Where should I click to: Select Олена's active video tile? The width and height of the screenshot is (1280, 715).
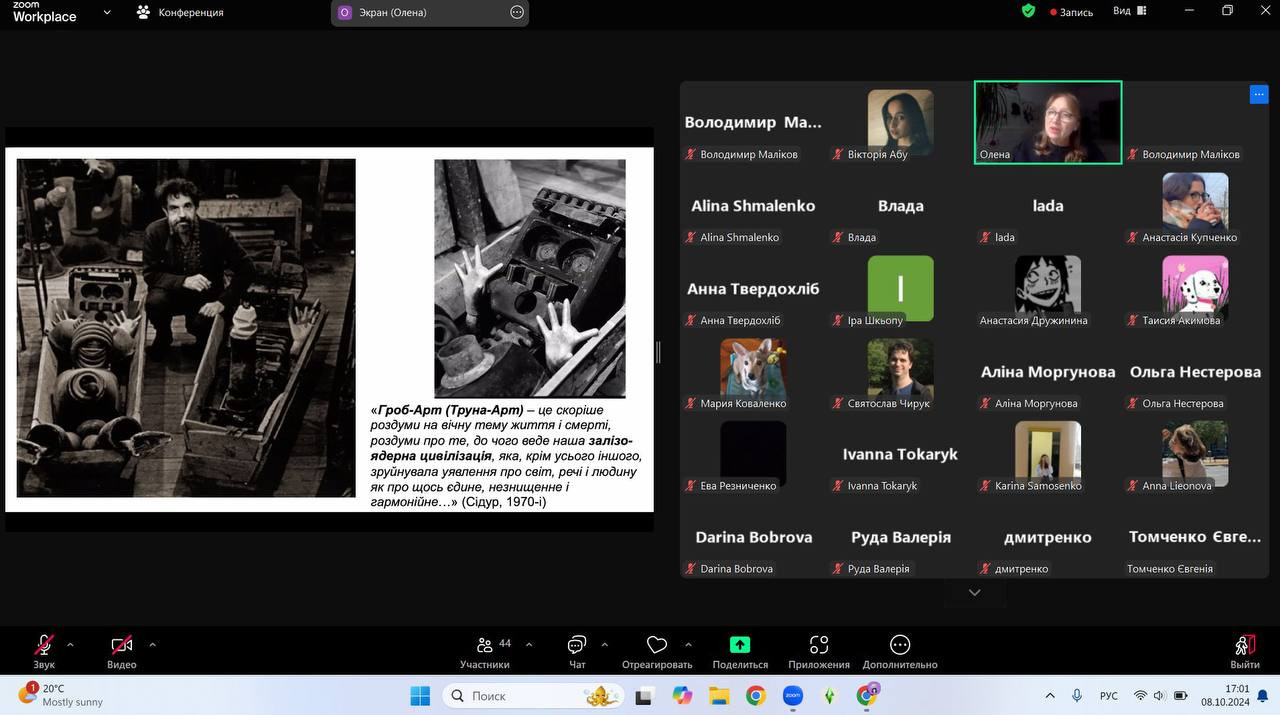coord(1048,122)
